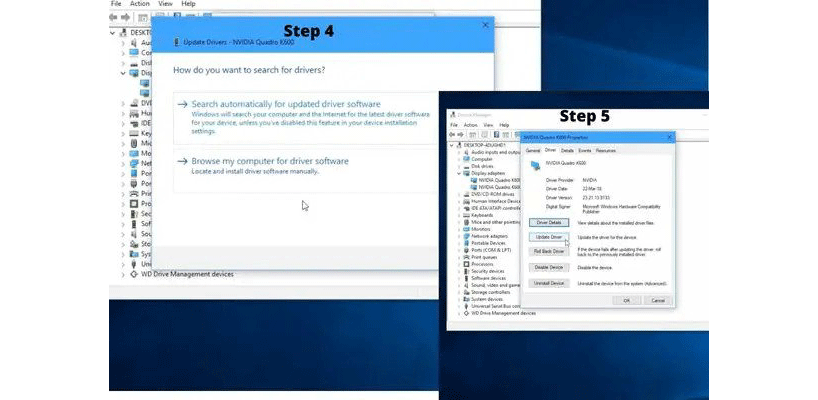Confirm with OK in Properties dialog

click(627, 300)
